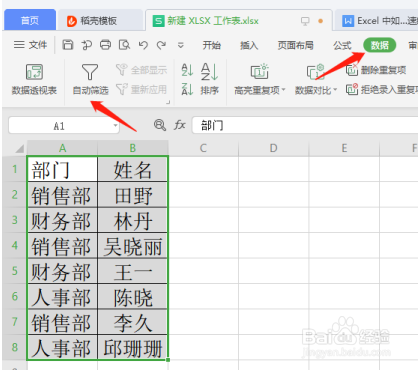Viewport: 419px width, 370px height.
Task: Select column A header
Action: [x=62, y=148]
